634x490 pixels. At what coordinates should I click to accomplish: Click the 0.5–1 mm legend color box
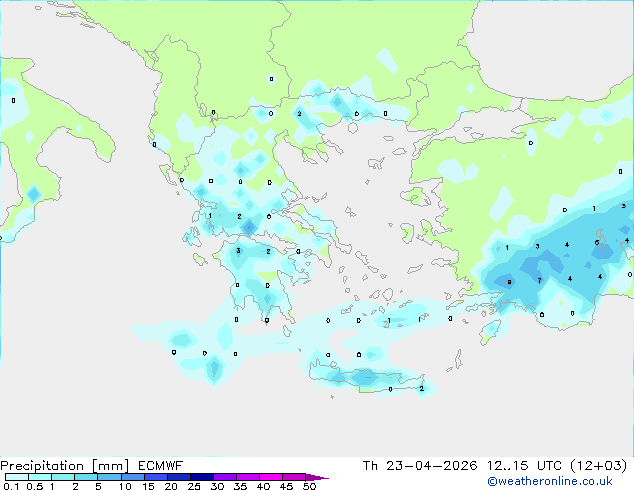pos(40,477)
